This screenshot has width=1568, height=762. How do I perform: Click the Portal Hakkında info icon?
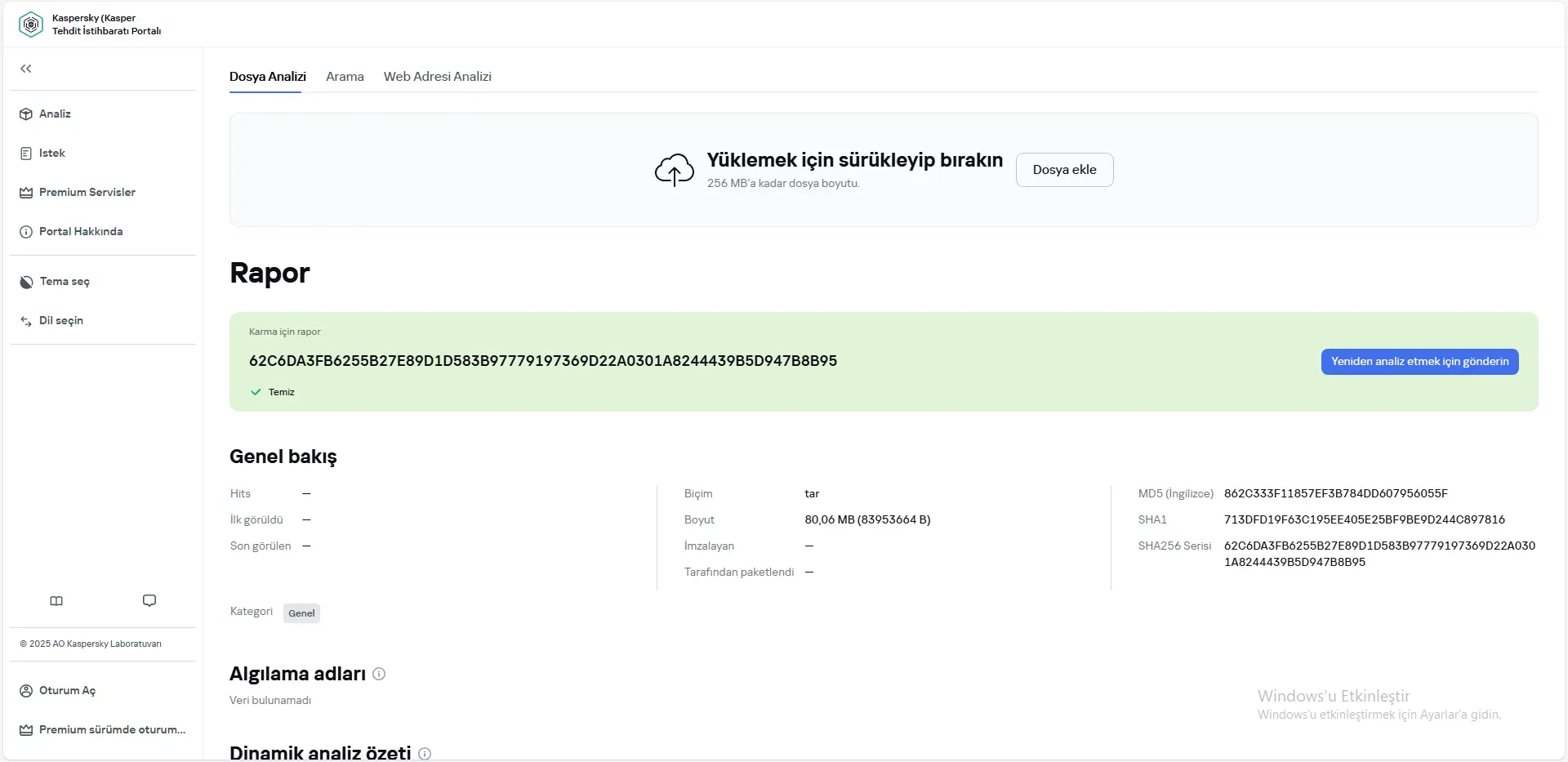pyautogui.click(x=26, y=232)
